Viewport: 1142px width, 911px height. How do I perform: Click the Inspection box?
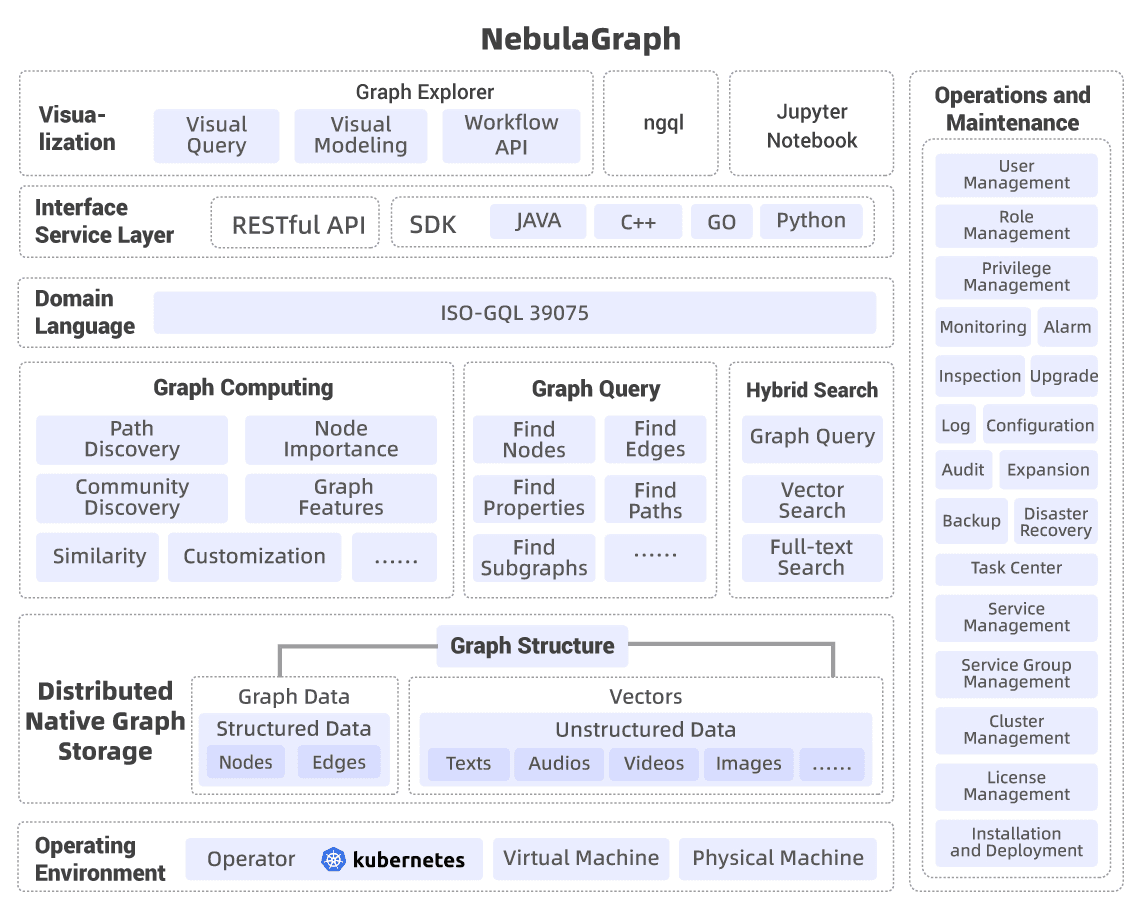980,376
